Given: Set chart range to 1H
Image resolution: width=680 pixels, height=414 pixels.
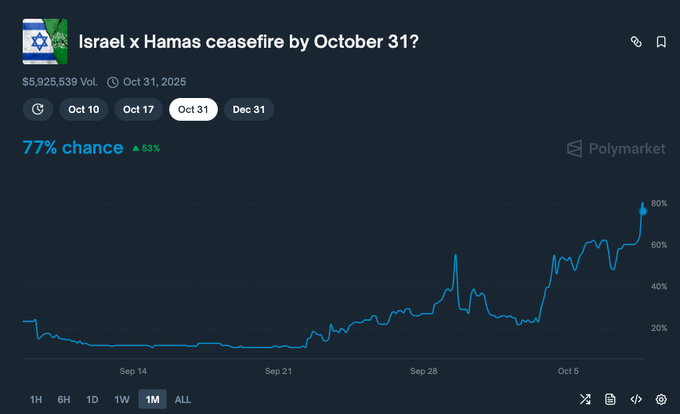Looking at the screenshot, I should [x=36, y=400].
